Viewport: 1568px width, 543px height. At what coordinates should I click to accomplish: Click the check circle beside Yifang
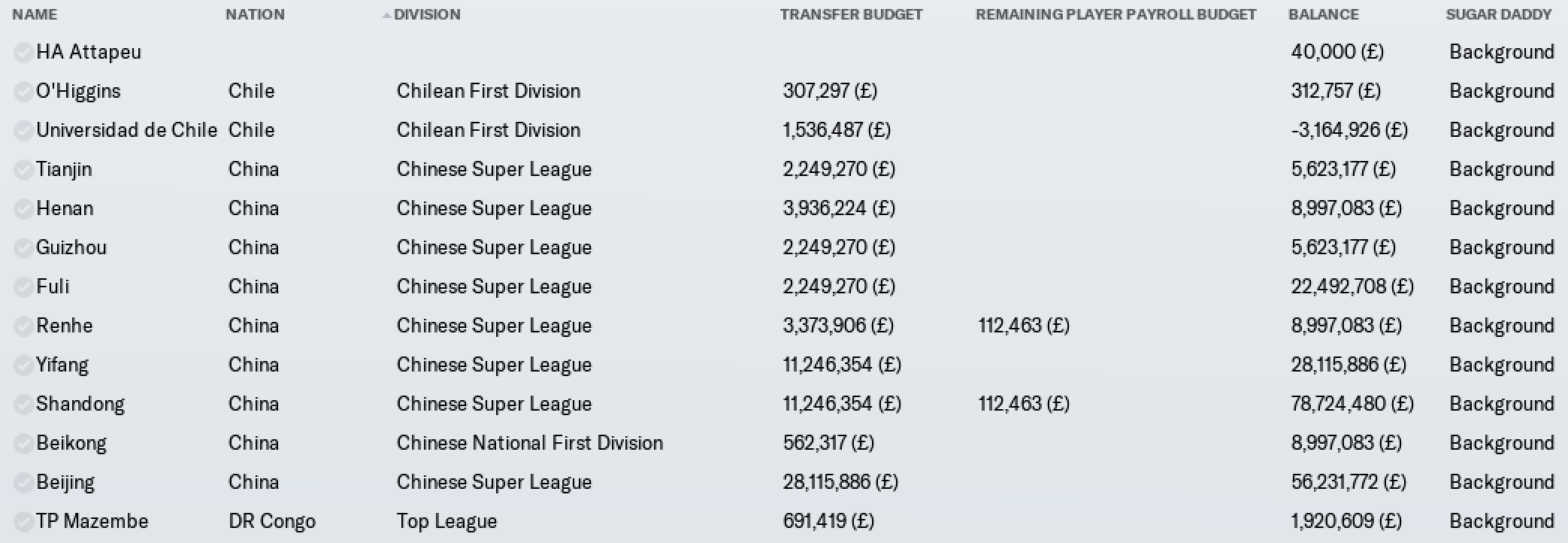(23, 365)
